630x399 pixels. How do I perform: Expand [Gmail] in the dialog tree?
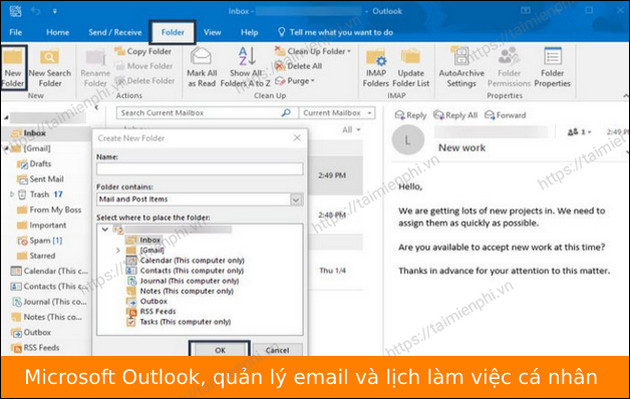118,250
